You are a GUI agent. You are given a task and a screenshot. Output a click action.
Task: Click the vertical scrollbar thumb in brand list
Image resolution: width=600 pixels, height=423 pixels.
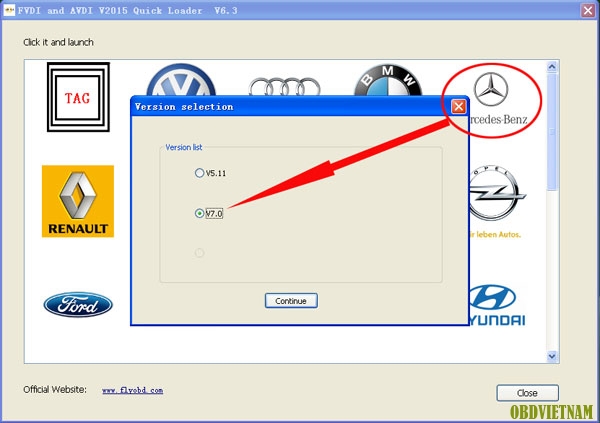pyautogui.click(x=552, y=130)
